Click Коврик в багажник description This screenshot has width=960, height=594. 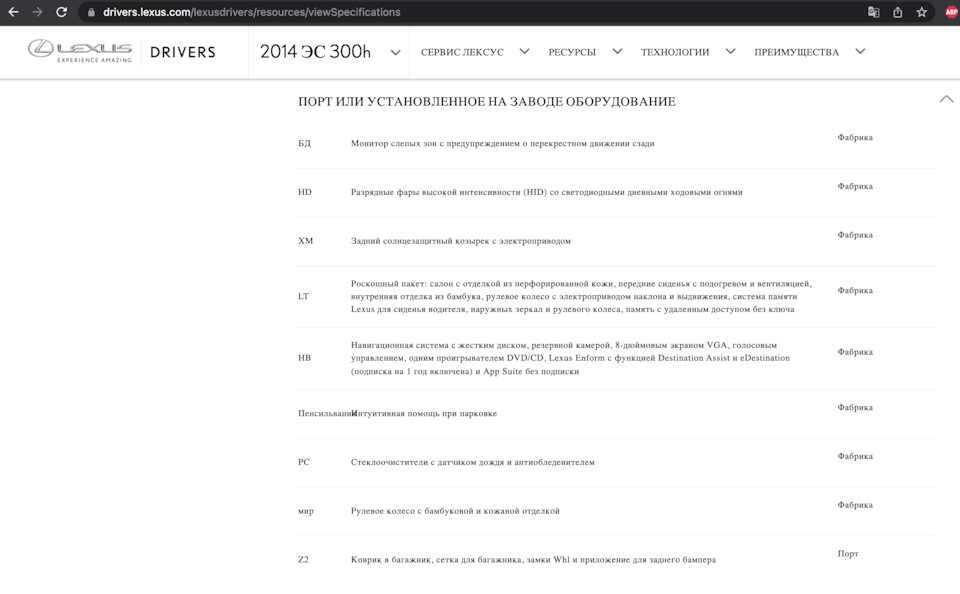tap(533, 560)
